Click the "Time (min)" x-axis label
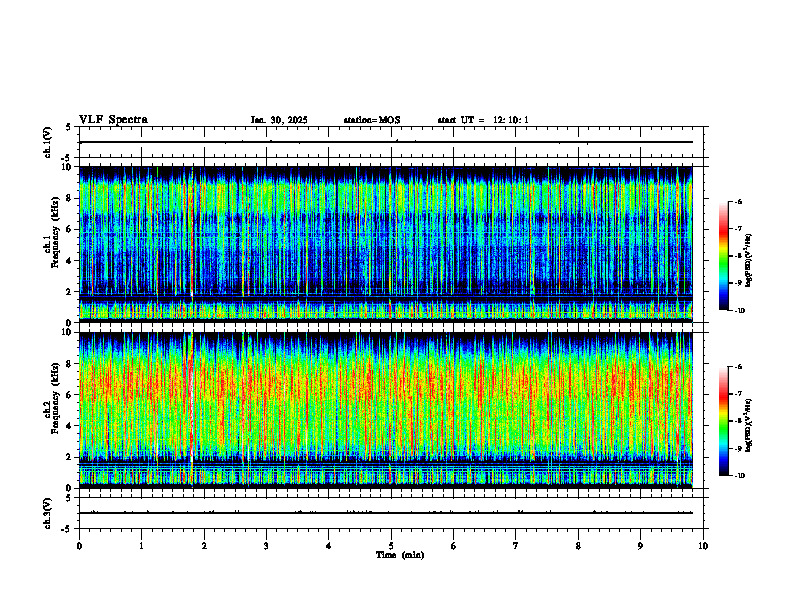This screenshot has height=612, width=792. tap(400, 555)
